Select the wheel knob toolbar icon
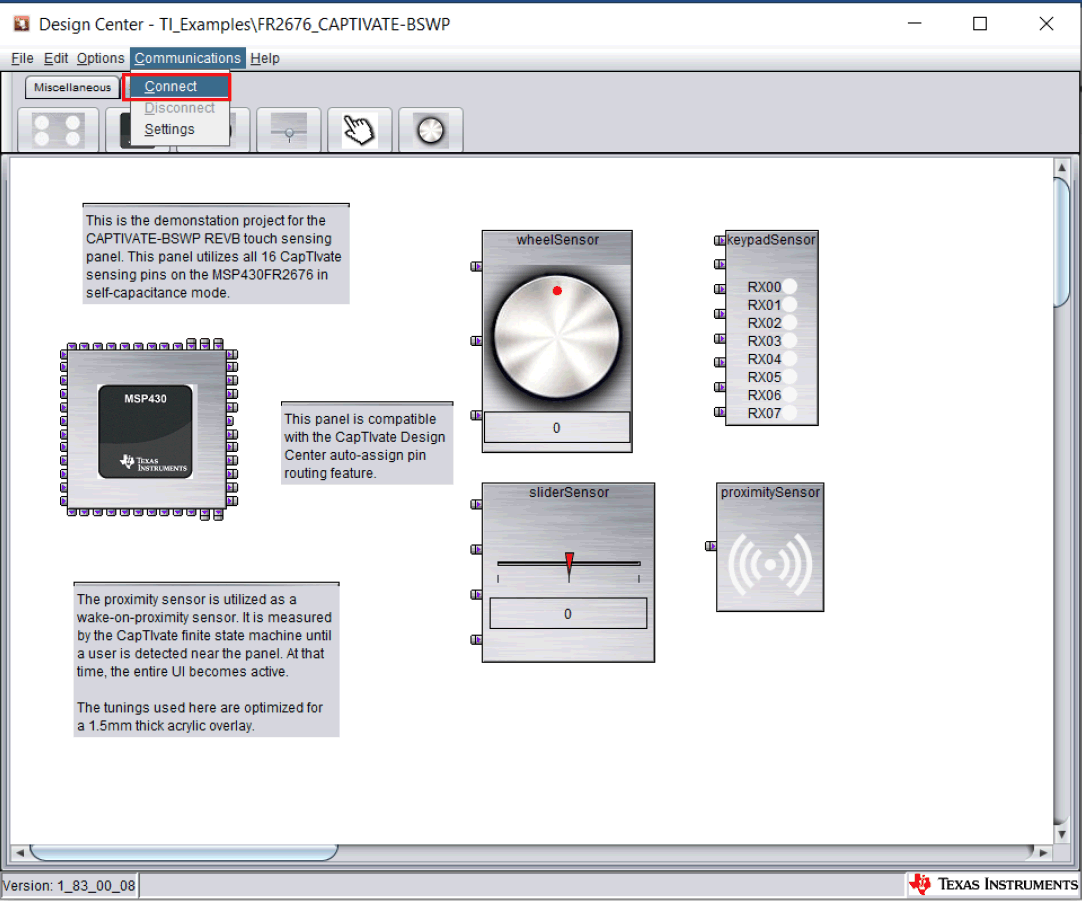This screenshot has width=1082, height=901. [x=430, y=130]
